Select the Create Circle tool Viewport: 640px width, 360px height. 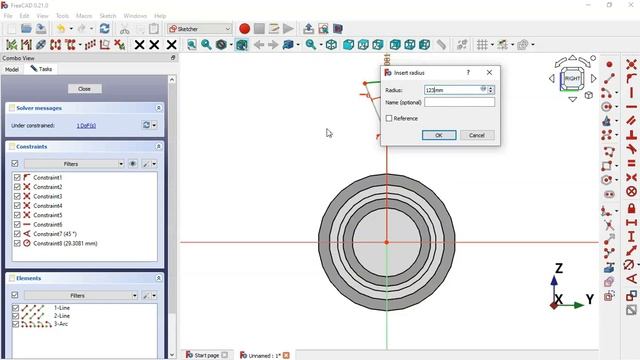click(607, 107)
